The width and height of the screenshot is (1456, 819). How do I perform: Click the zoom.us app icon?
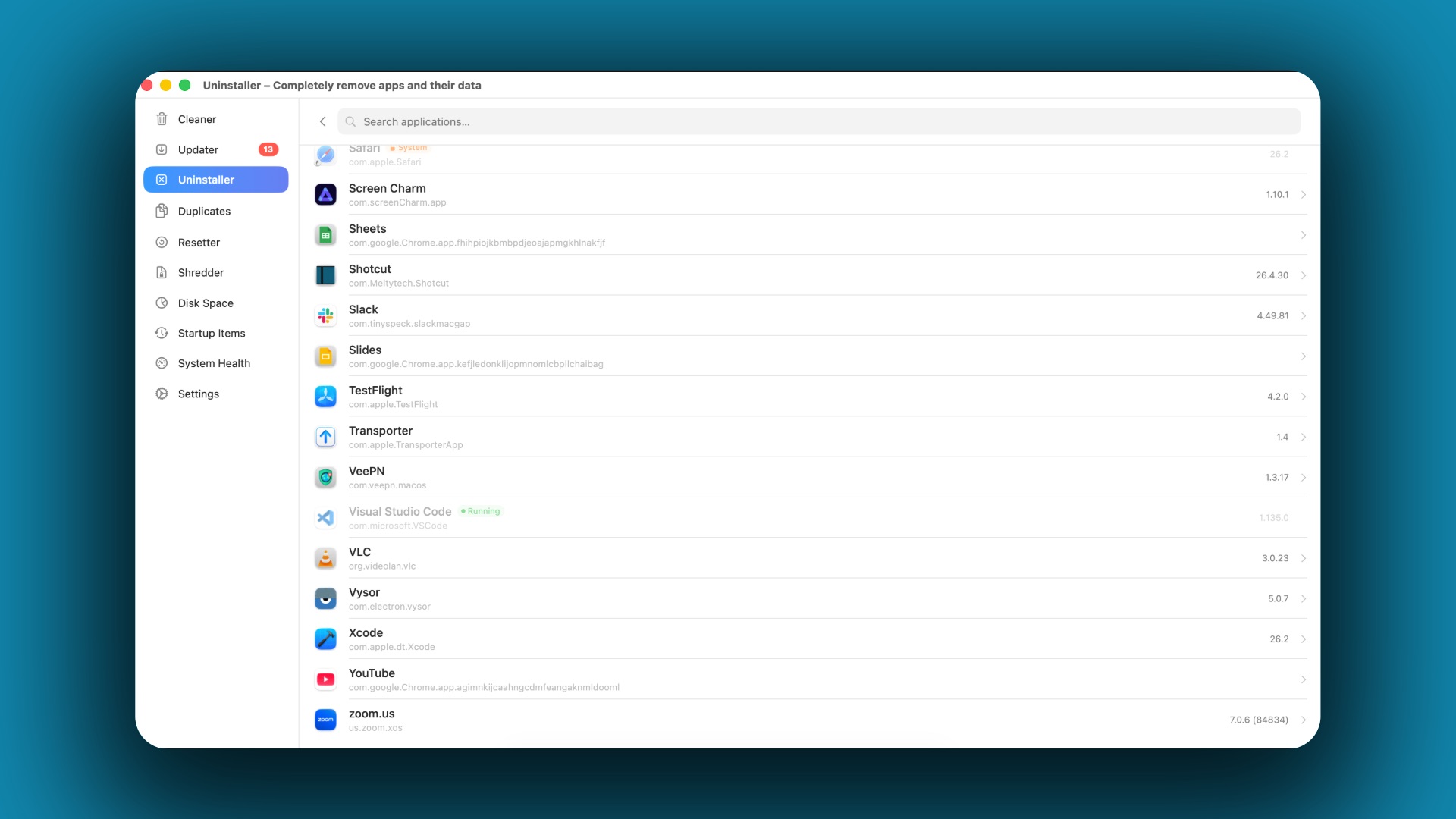[325, 720]
